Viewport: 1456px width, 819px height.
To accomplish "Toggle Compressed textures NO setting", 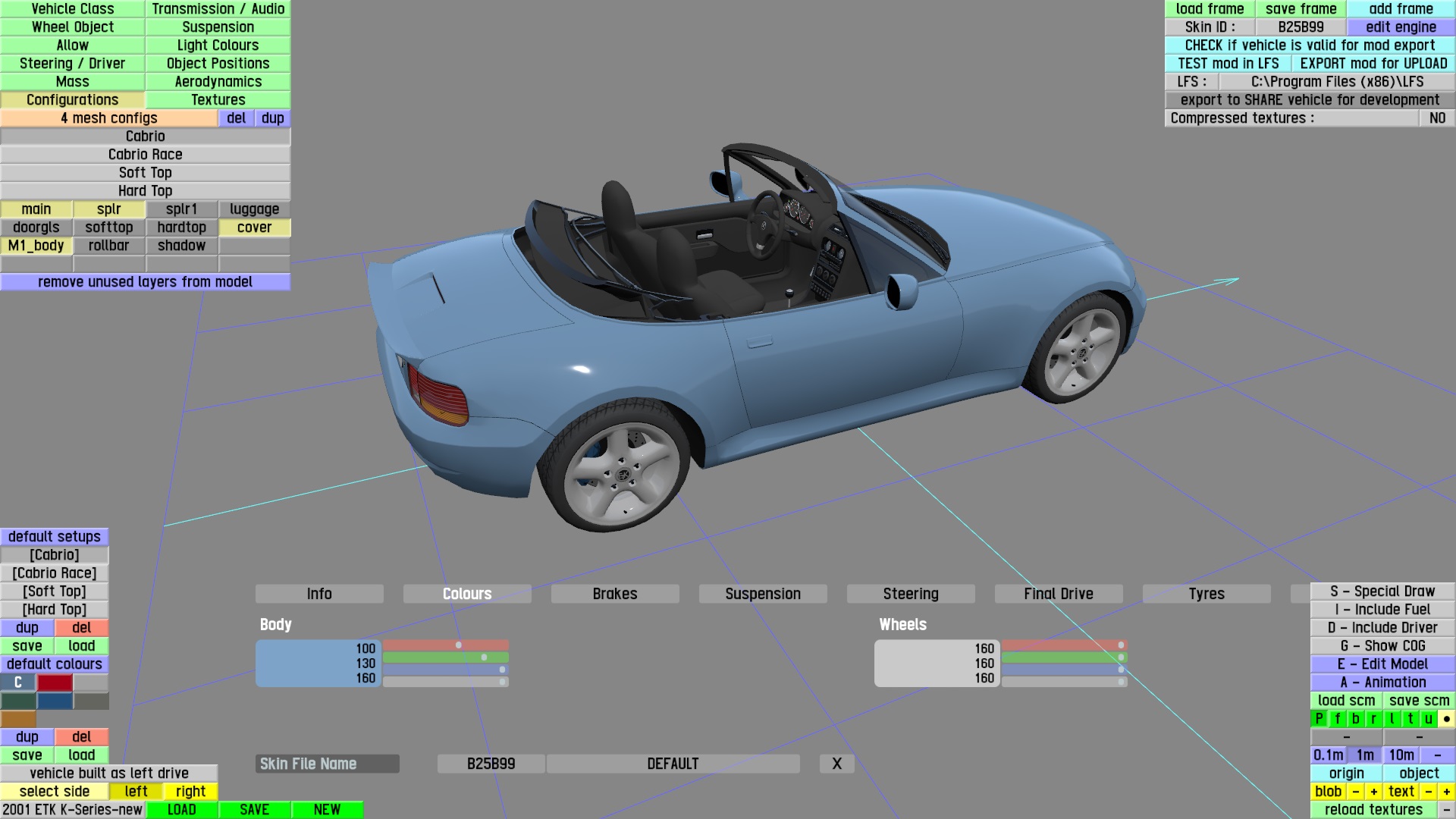I will (x=1437, y=118).
